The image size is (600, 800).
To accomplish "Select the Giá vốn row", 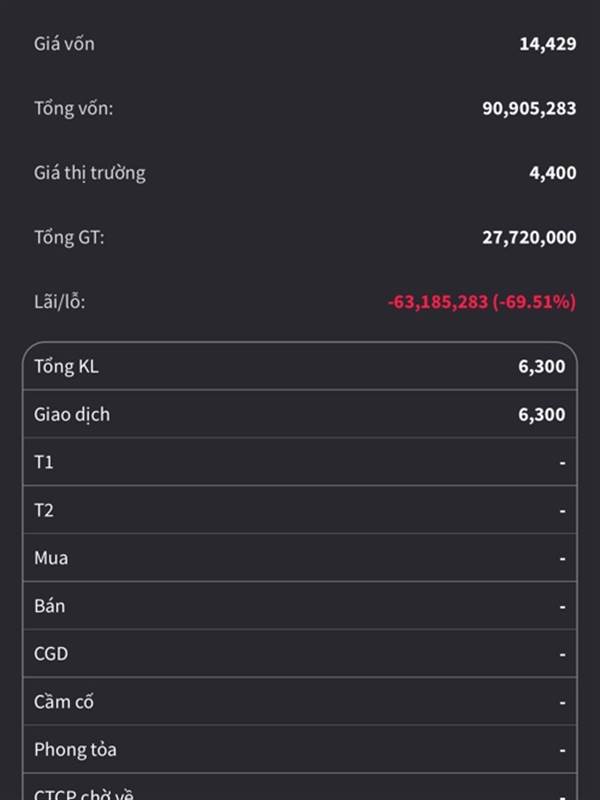I will tap(305, 44).
